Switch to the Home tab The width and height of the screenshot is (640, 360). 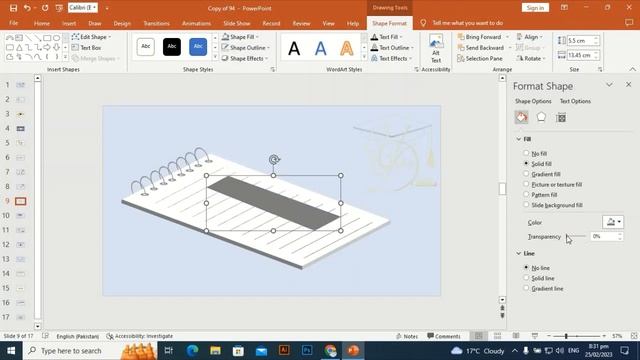42,23
